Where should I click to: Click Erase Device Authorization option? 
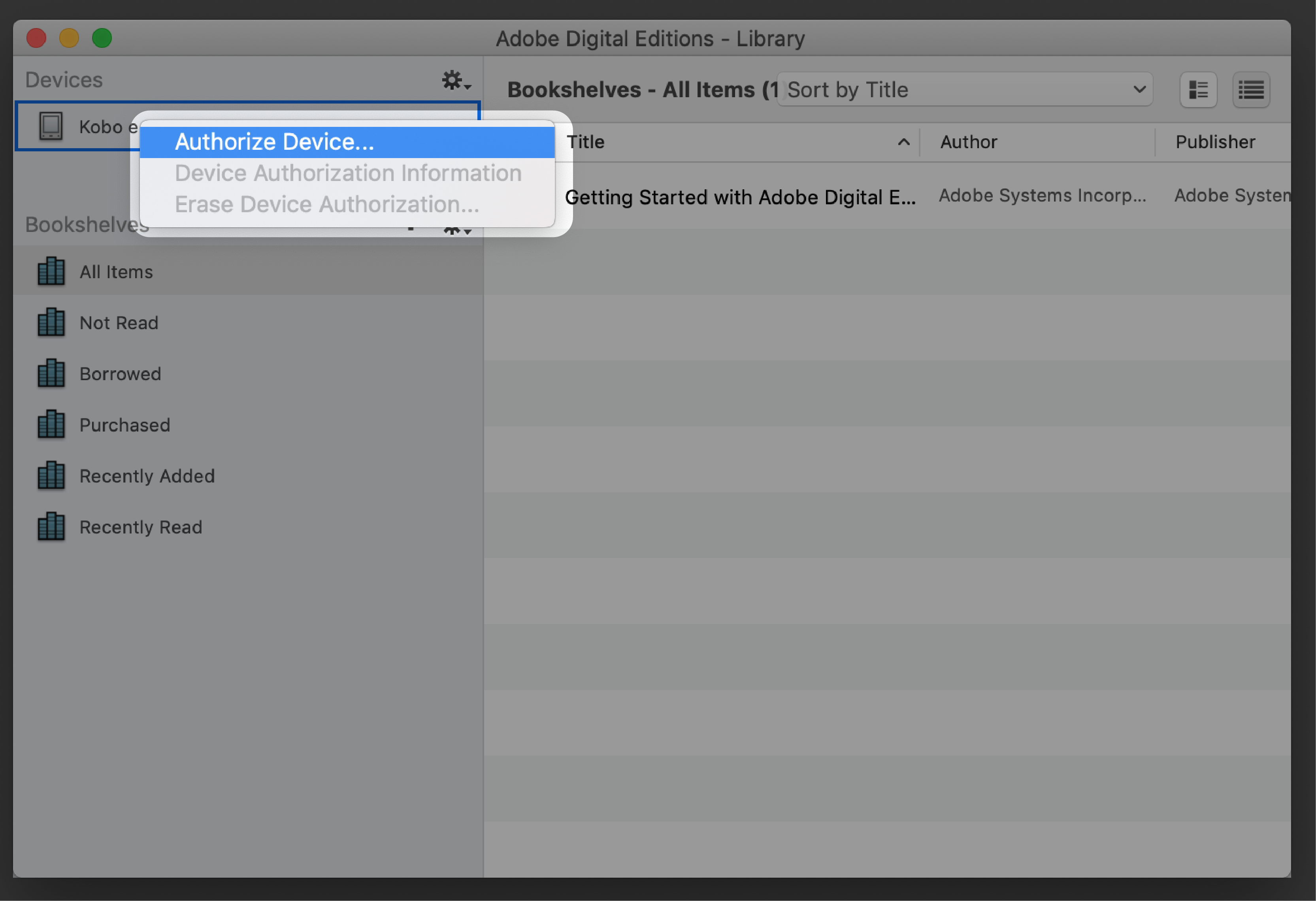[x=325, y=204]
